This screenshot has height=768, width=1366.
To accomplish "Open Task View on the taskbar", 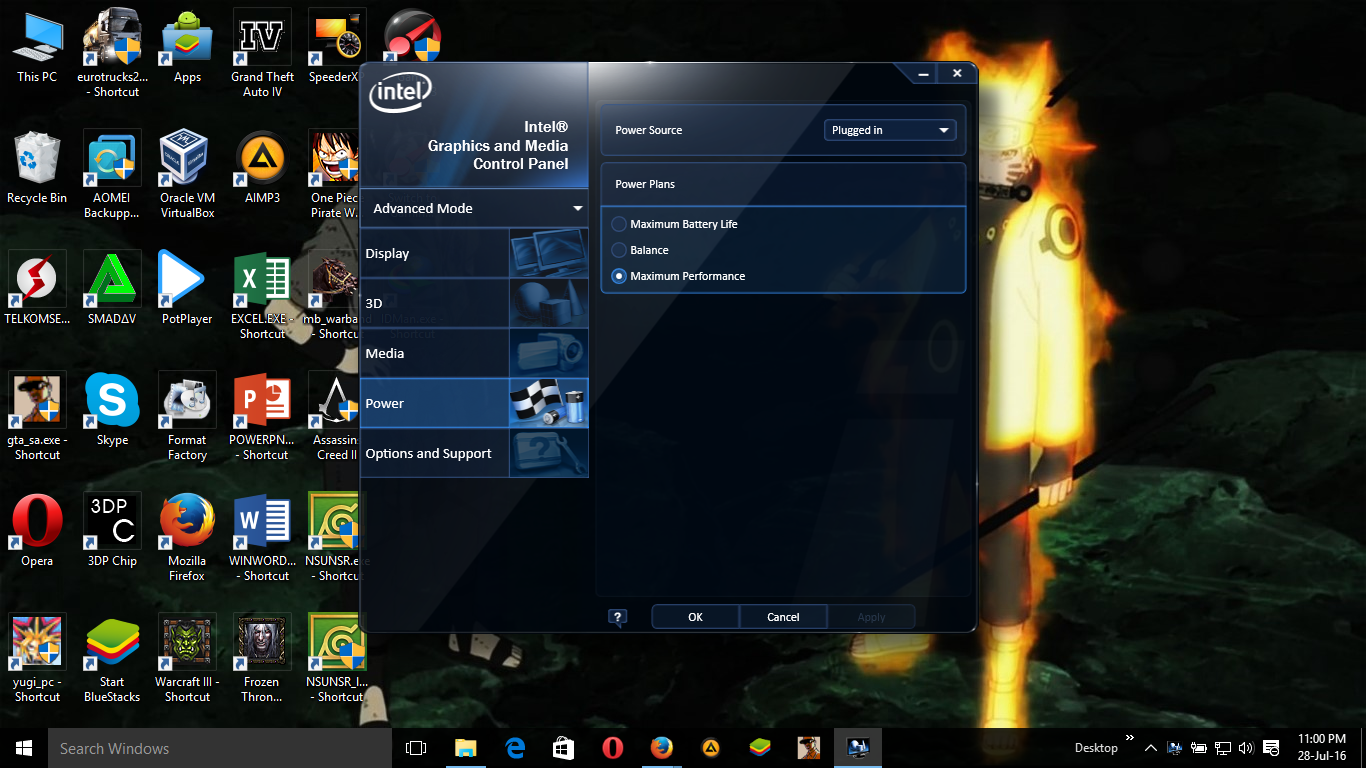I will (x=416, y=748).
